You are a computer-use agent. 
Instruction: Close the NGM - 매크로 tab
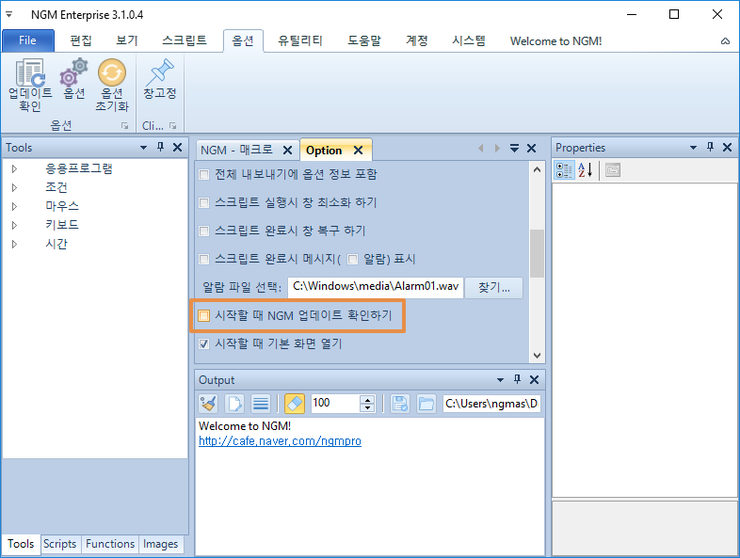287,150
